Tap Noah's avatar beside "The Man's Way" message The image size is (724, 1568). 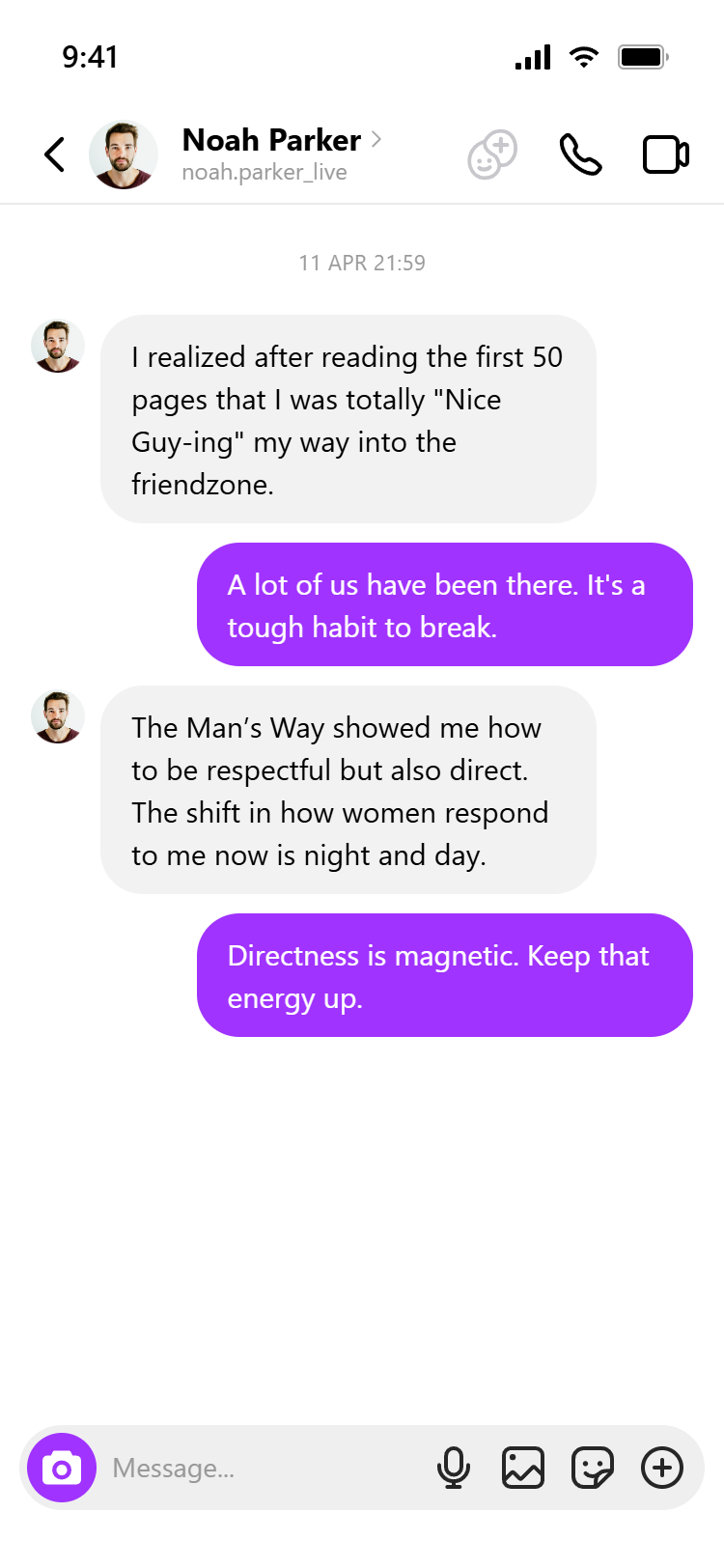pyautogui.click(x=58, y=717)
